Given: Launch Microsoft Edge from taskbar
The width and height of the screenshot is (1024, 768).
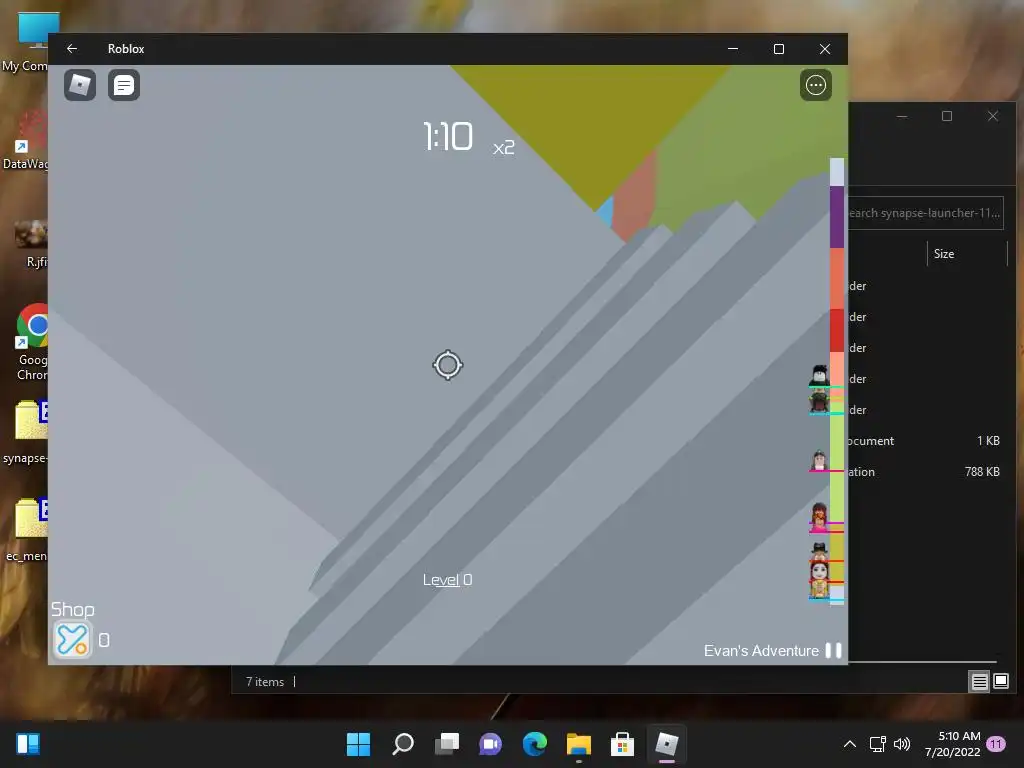Looking at the screenshot, I should (x=534, y=744).
